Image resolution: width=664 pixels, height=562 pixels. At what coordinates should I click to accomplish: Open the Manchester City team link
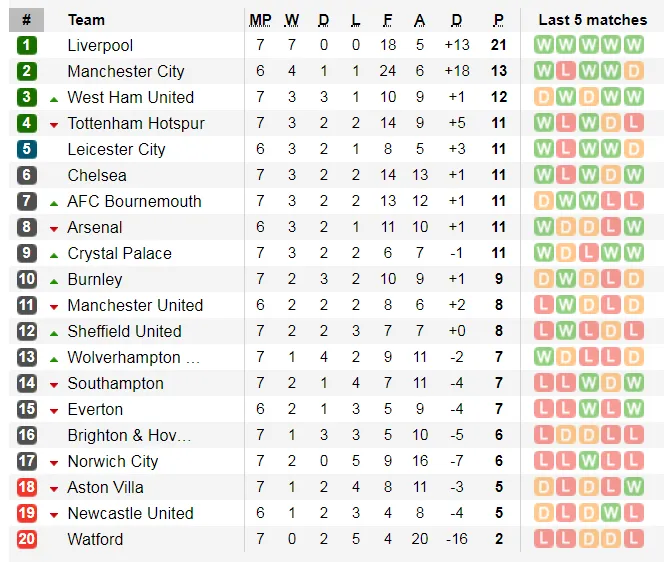click(125, 71)
